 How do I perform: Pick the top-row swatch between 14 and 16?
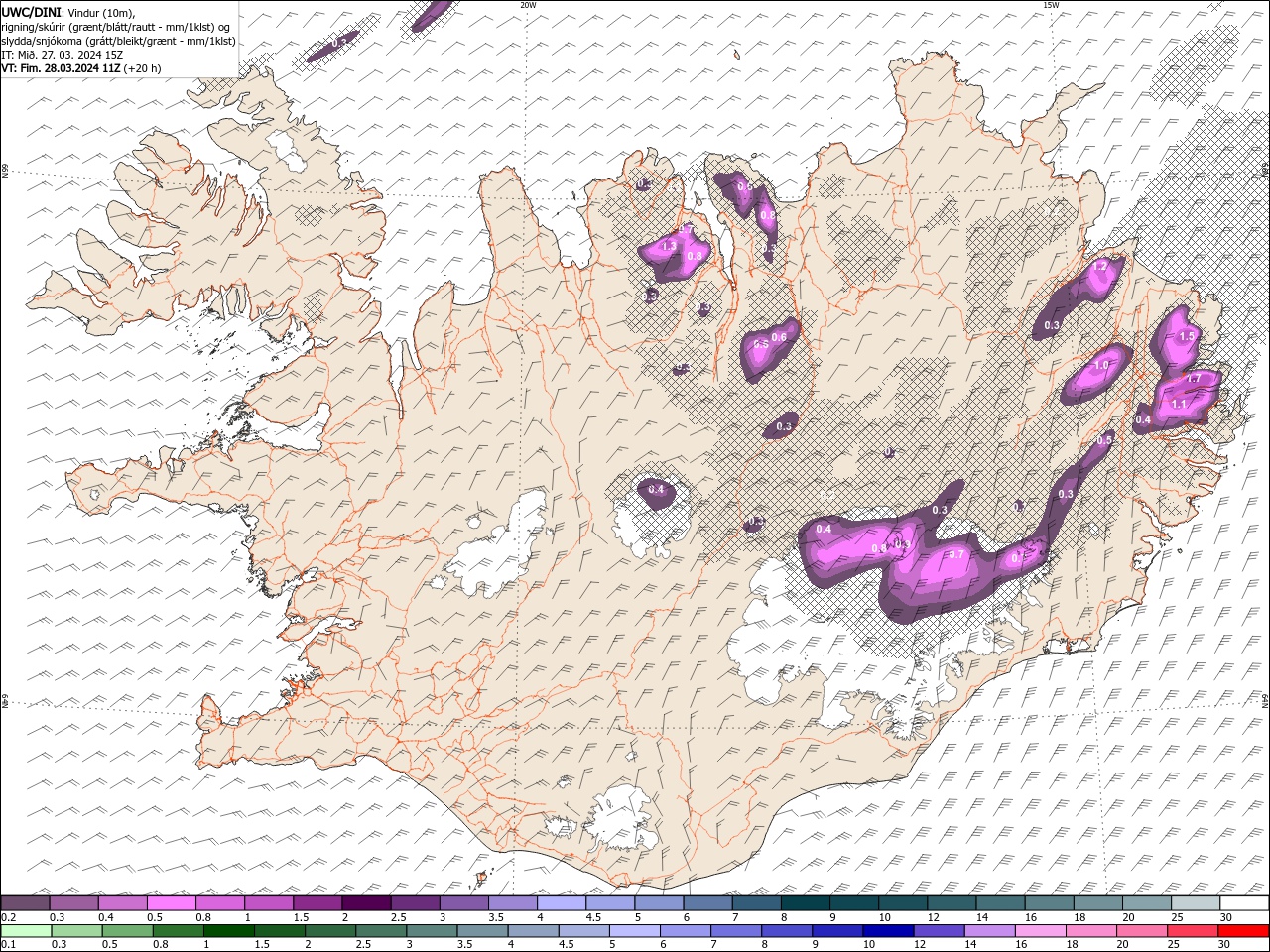click(1000, 903)
